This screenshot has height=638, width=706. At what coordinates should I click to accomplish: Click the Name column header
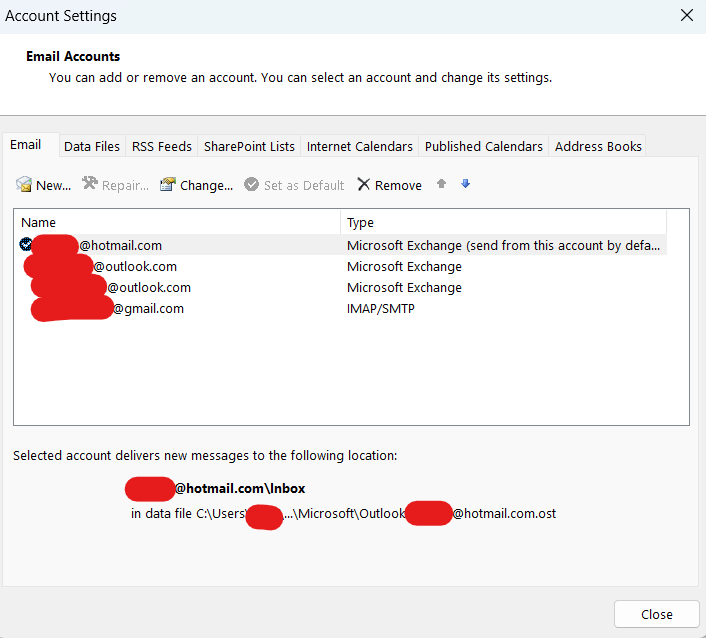(177, 222)
